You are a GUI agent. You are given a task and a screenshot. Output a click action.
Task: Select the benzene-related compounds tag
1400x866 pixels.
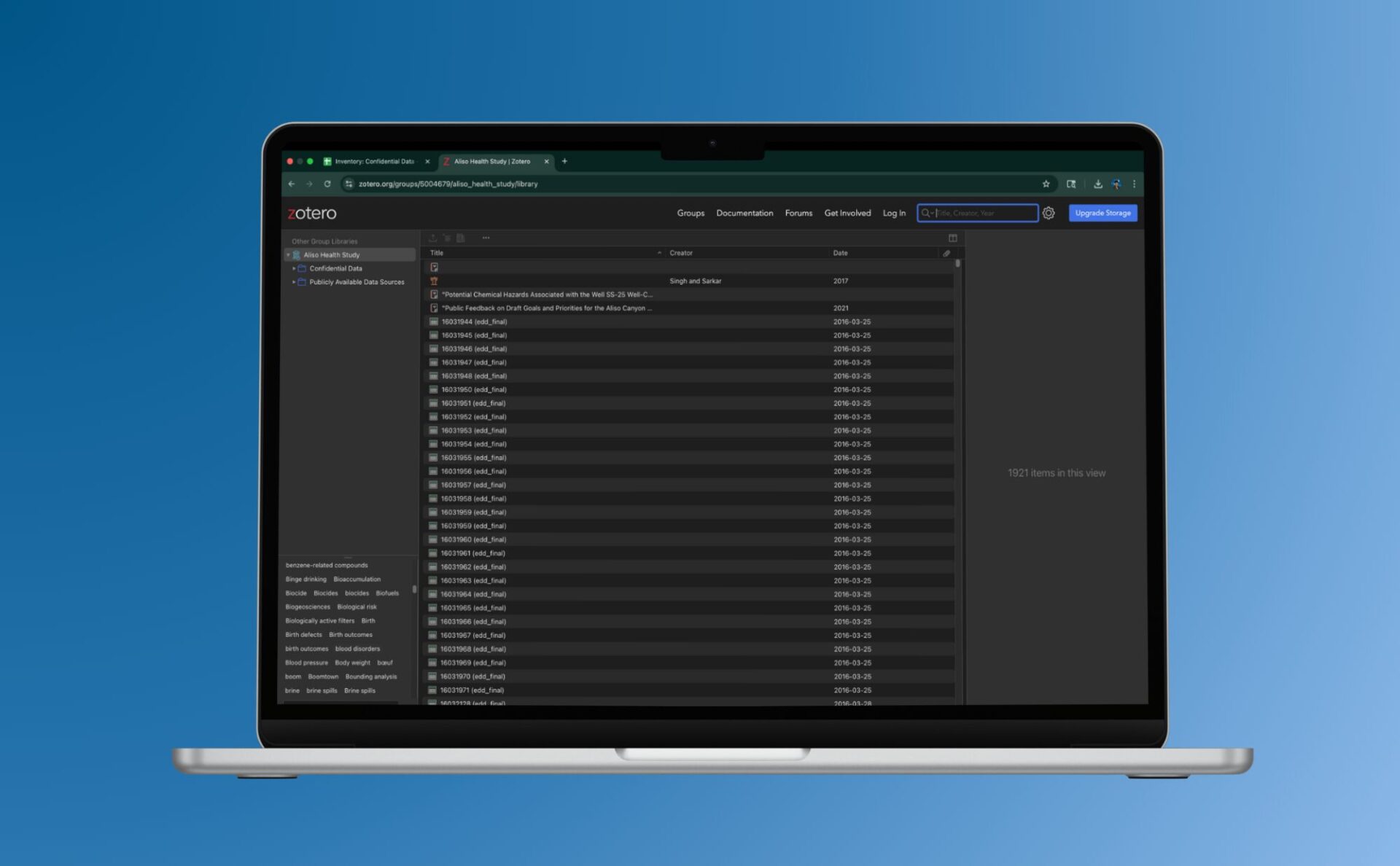[327, 565]
